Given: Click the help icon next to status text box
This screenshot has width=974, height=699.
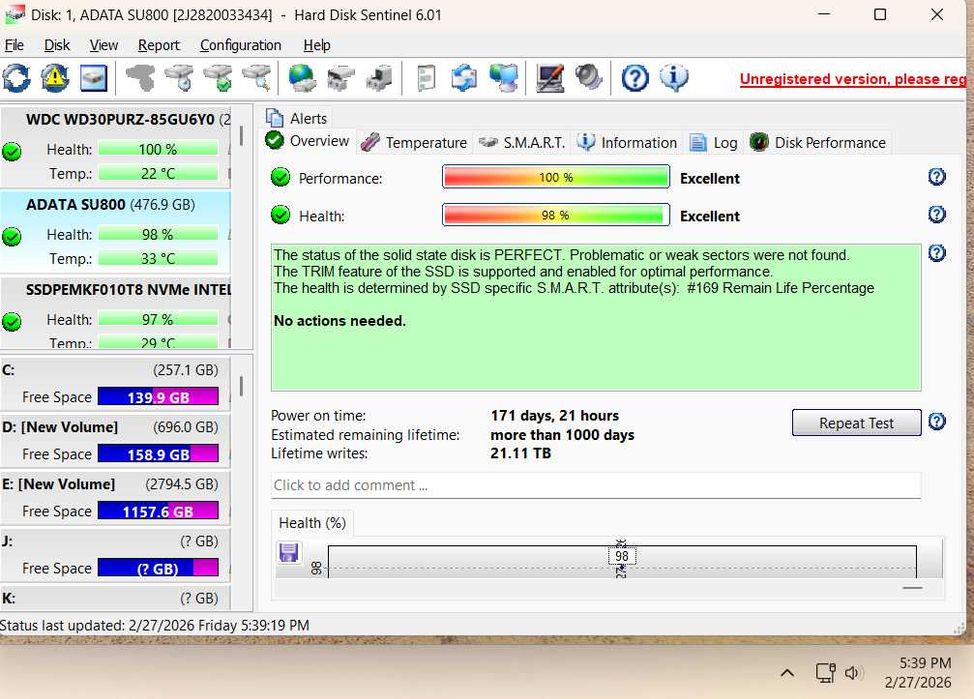Looking at the screenshot, I should pos(937,254).
